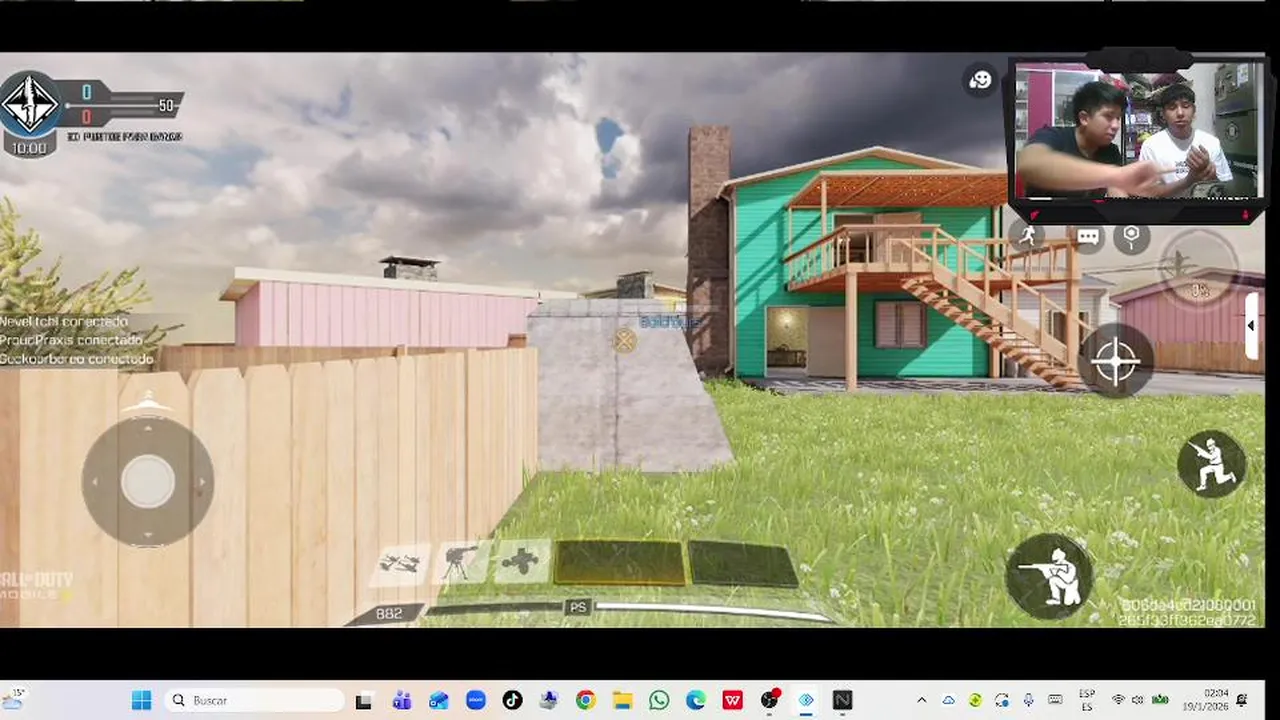Screen dimensions: 1280x720
Task: Tap the team score emblem icon
Action: (31, 104)
